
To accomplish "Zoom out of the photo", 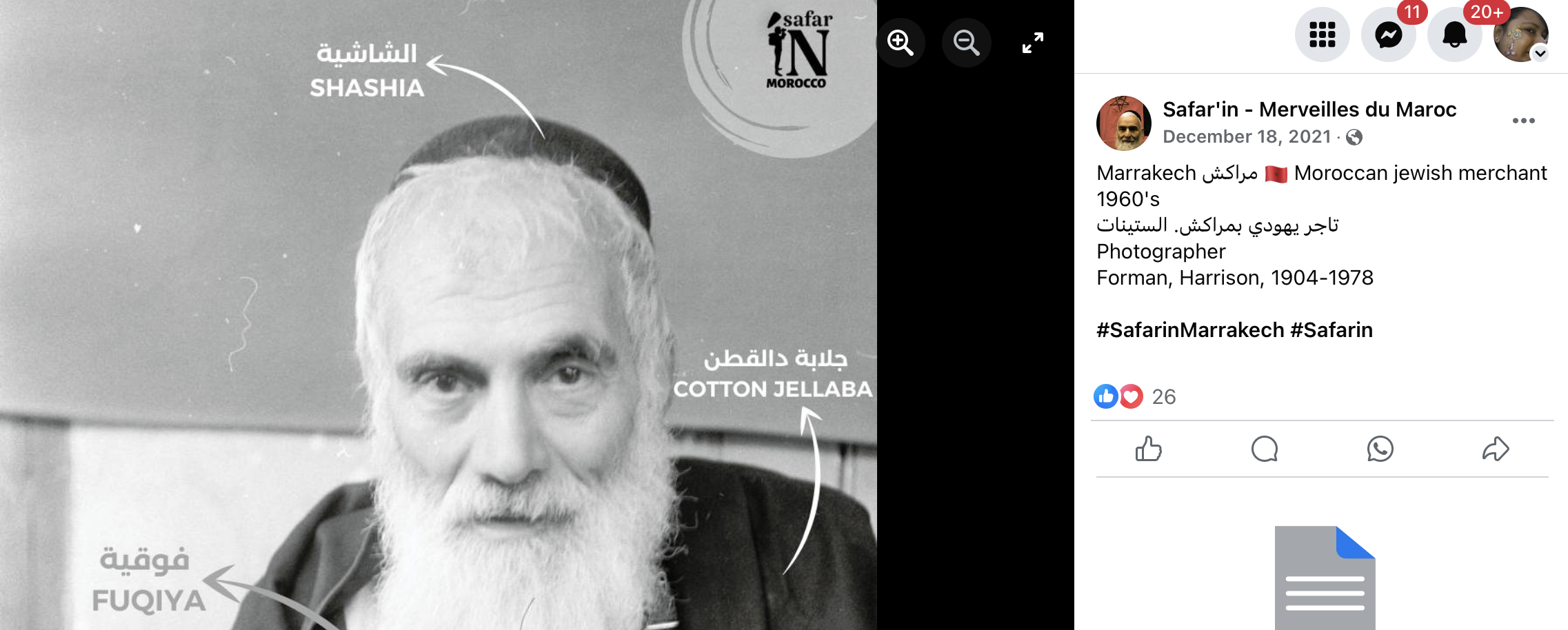I will (x=967, y=43).
